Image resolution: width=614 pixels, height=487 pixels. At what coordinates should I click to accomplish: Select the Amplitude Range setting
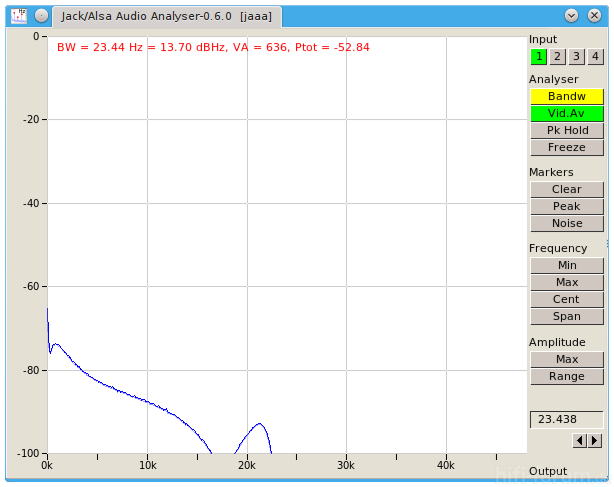click(567, 377)
